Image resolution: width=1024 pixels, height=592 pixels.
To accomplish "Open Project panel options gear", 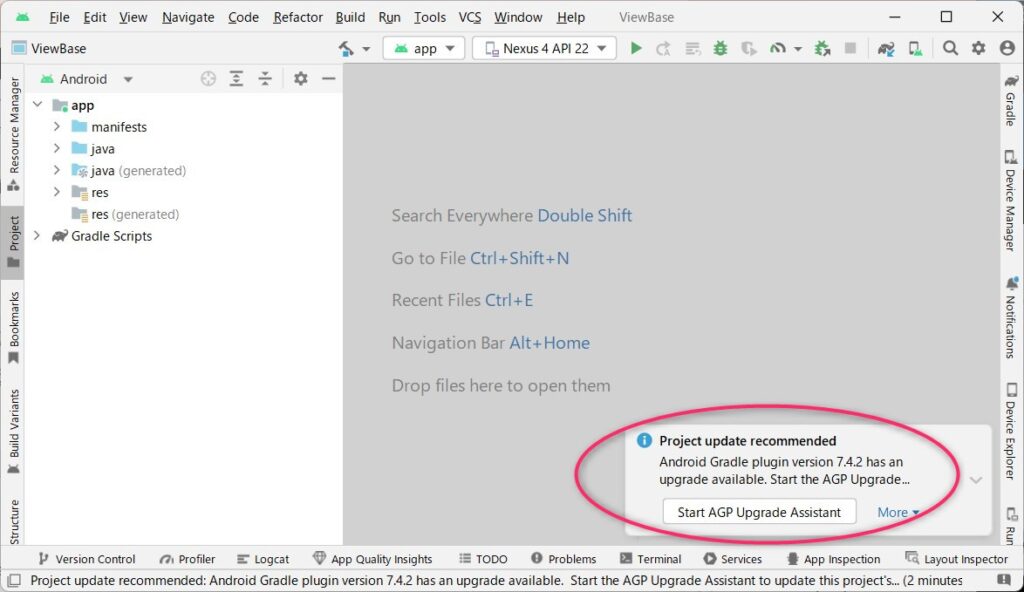I will tap(300, 79).
